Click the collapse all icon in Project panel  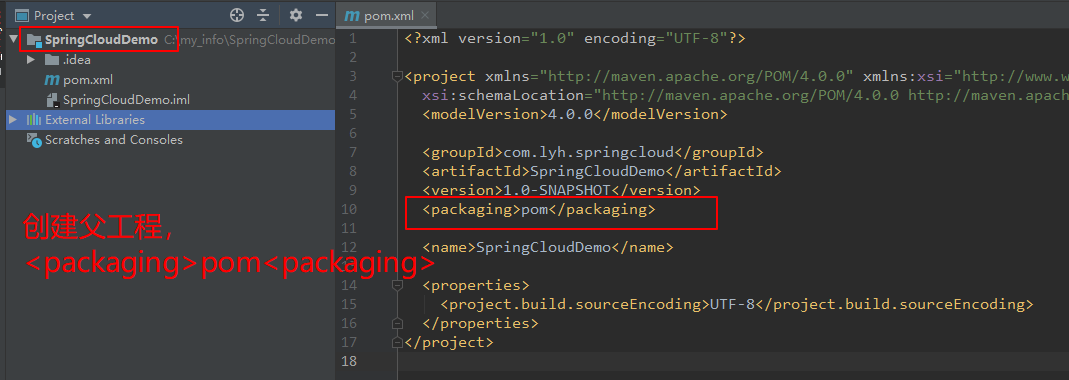(263, 15)
